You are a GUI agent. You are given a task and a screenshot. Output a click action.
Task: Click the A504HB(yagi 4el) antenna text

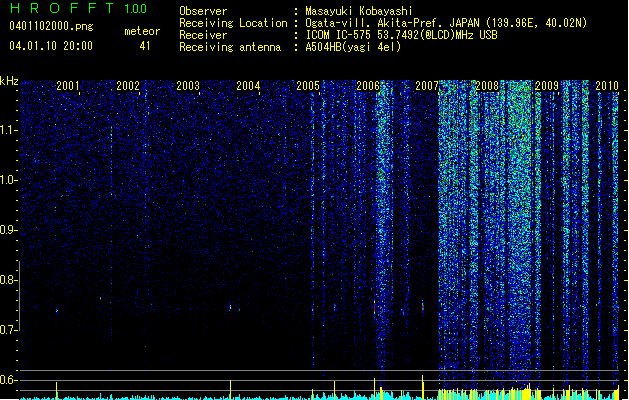[353, 47]
